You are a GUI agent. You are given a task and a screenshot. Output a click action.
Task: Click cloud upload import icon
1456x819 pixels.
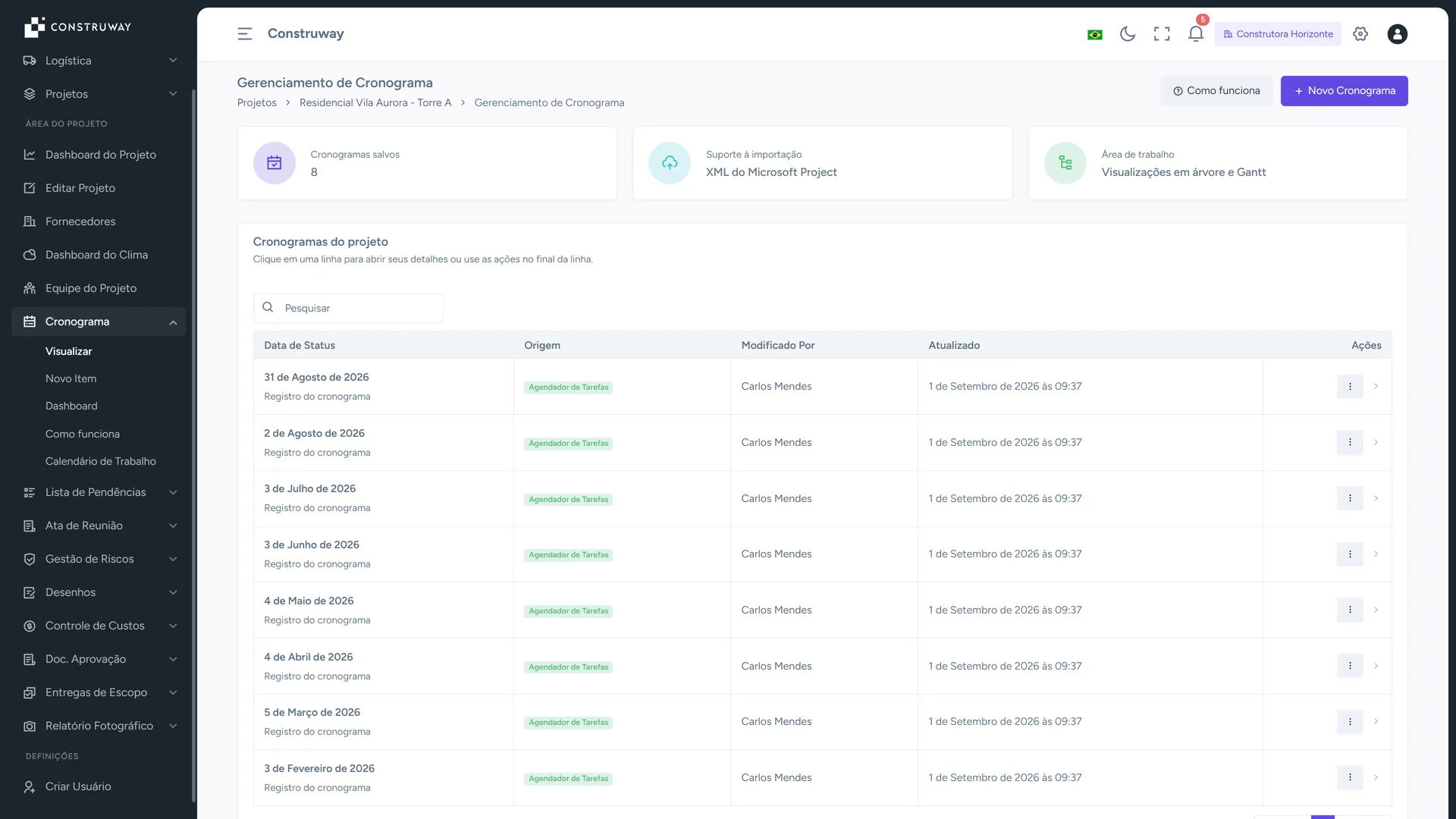coord(670,163)
